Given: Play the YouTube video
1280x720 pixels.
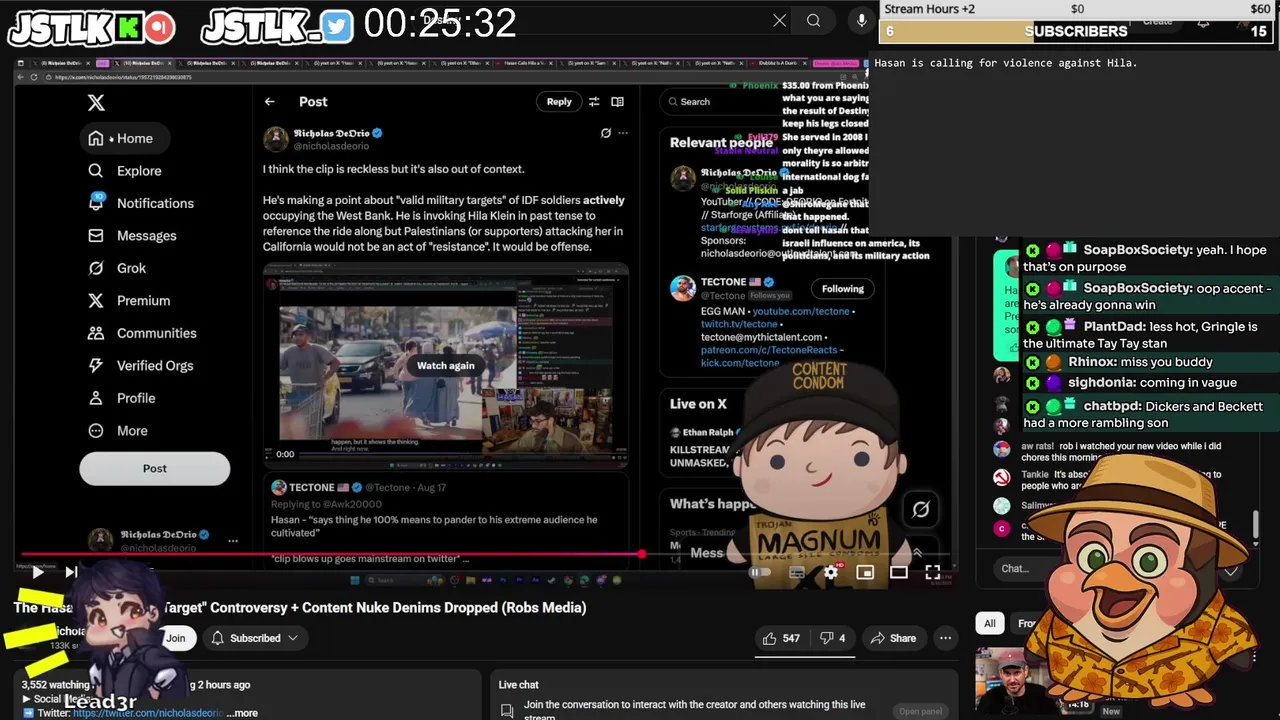Looking at the screenshot, I should click(37, 572).
